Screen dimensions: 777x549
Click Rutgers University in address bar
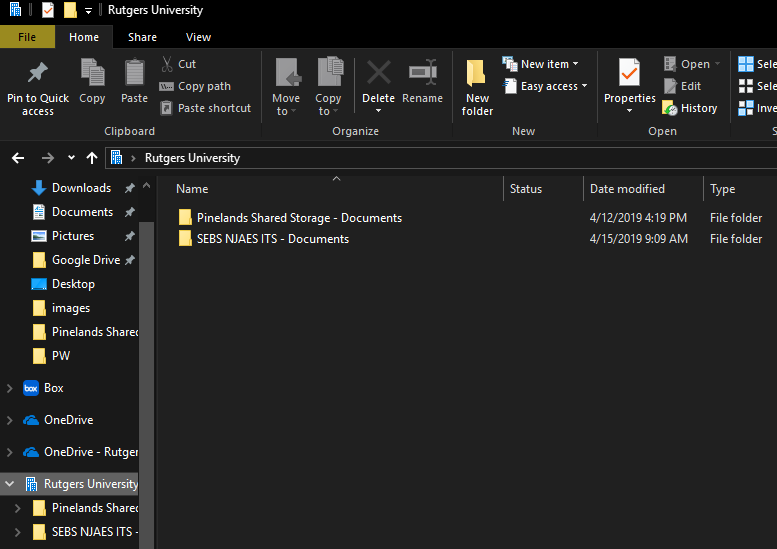pyautogui.click(x=192, y=158)
